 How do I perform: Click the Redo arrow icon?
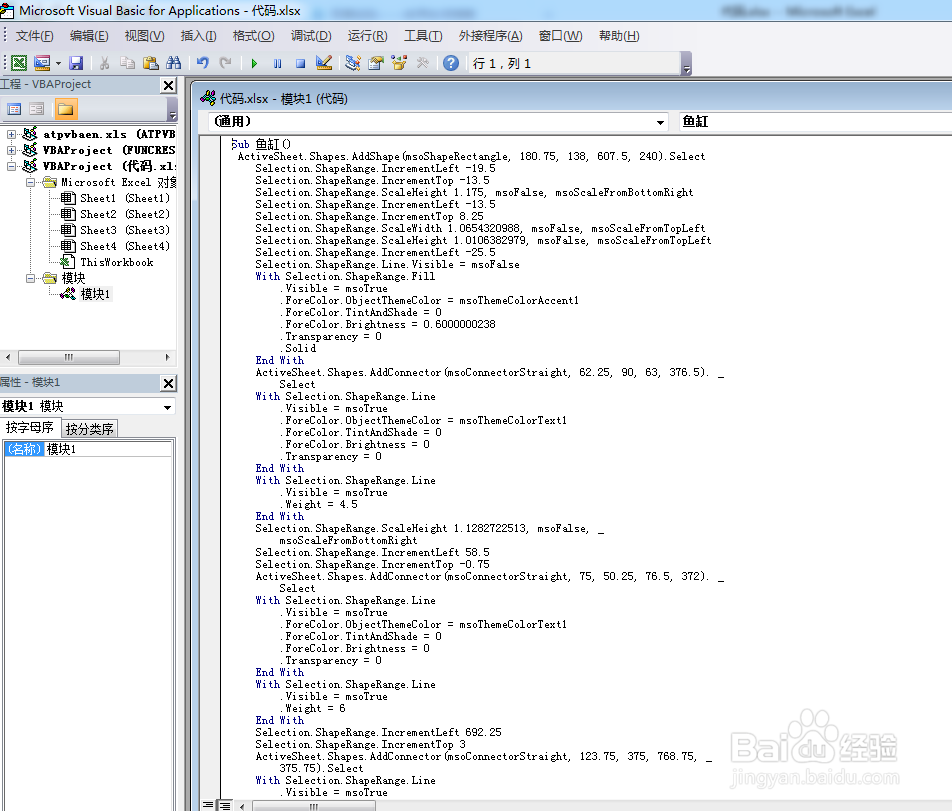(226, 63)
